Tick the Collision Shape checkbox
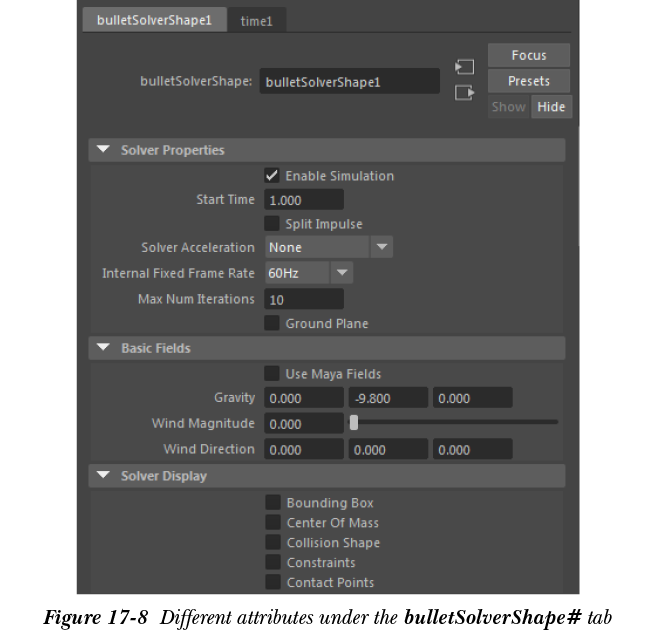Viewport: 656px width, 639px height. (x=272, y=543)
